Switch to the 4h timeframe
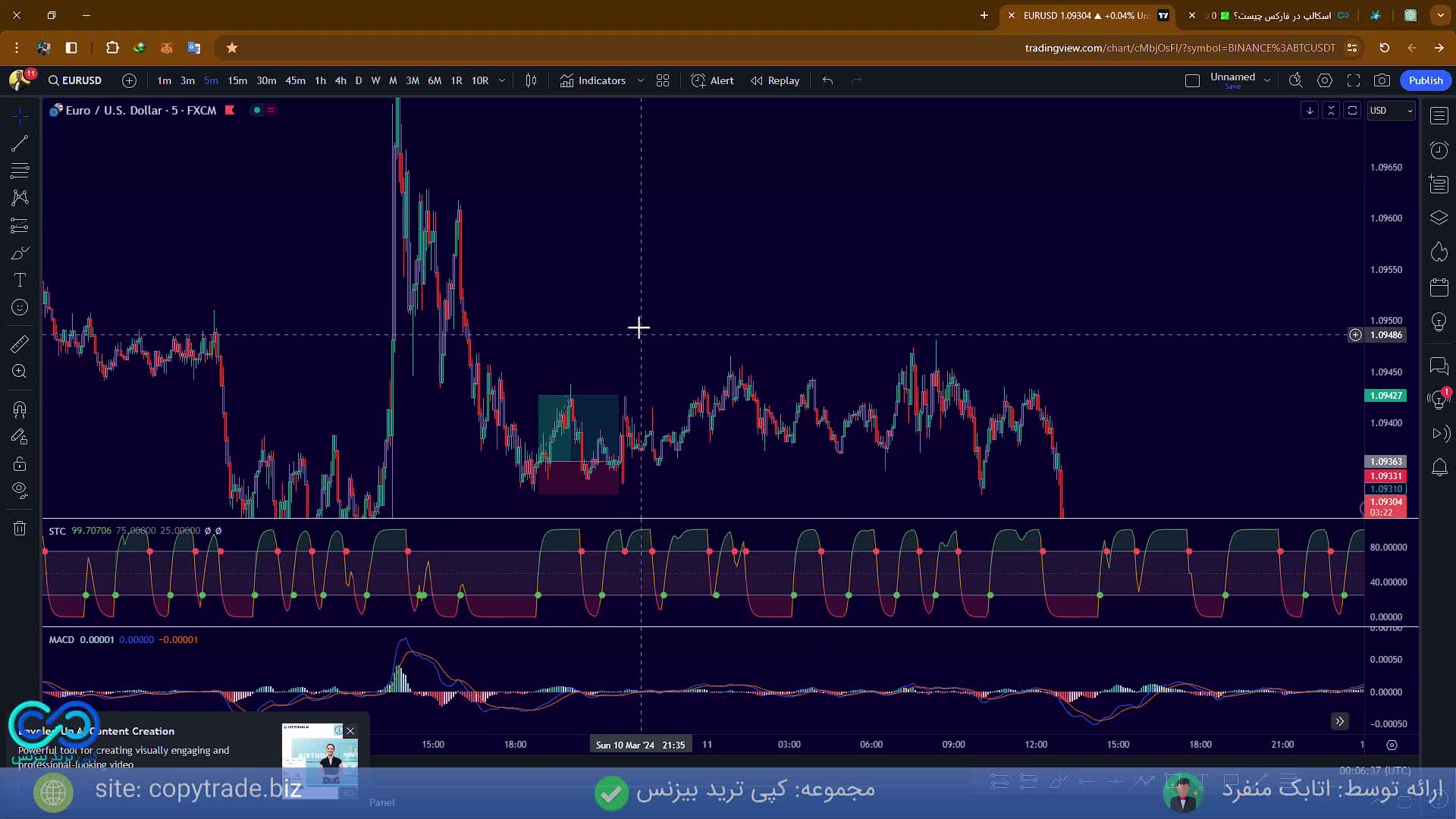The width and height of the screenshot is (1456, 819). (x=340, y=80)
